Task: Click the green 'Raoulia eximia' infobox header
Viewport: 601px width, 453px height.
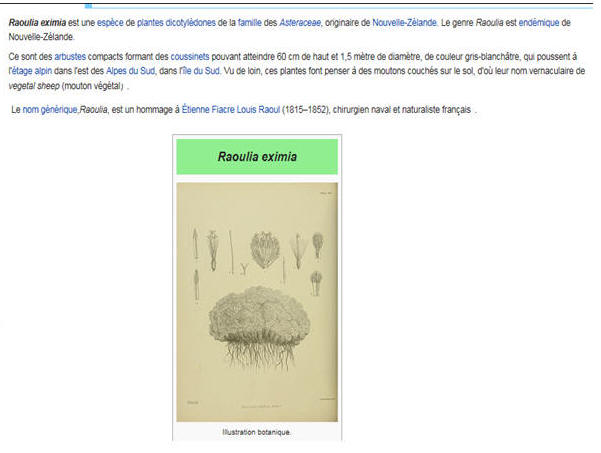Action: tap(256, 157)
